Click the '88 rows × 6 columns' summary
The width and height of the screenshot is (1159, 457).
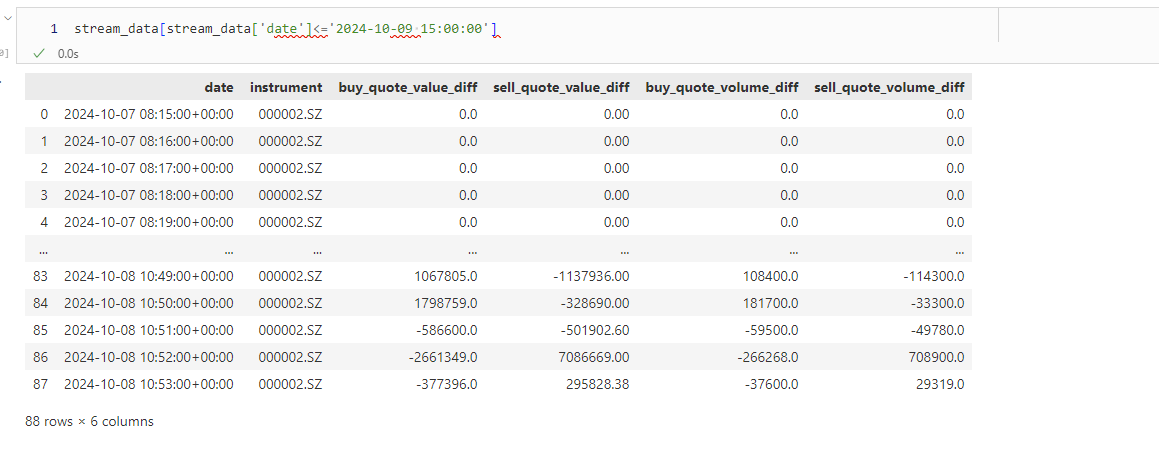coord(89,422)
